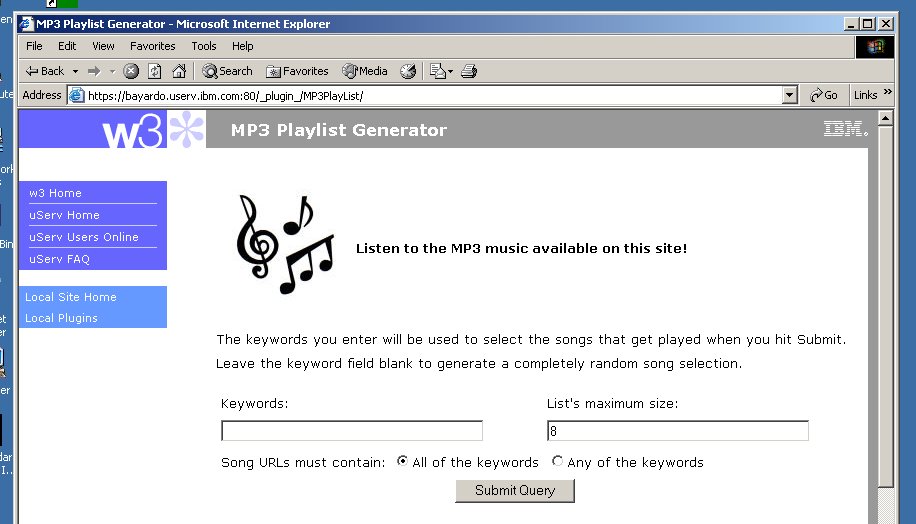Open the Media toolbar panel
The image size is (916, 524).
tap(365, 71)
